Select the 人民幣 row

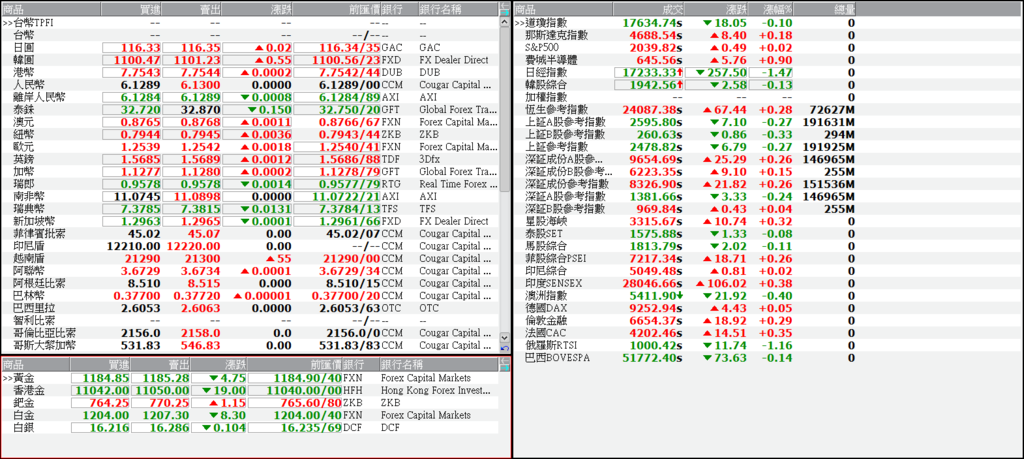pyautogui.click(x=250, y=84)
